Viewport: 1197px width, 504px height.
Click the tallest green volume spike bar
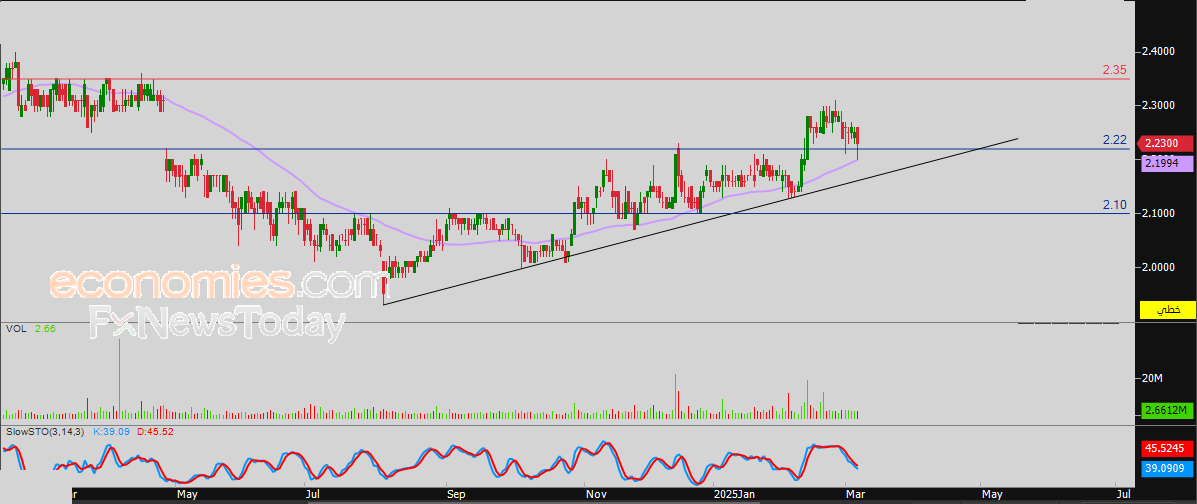[120, 379]
